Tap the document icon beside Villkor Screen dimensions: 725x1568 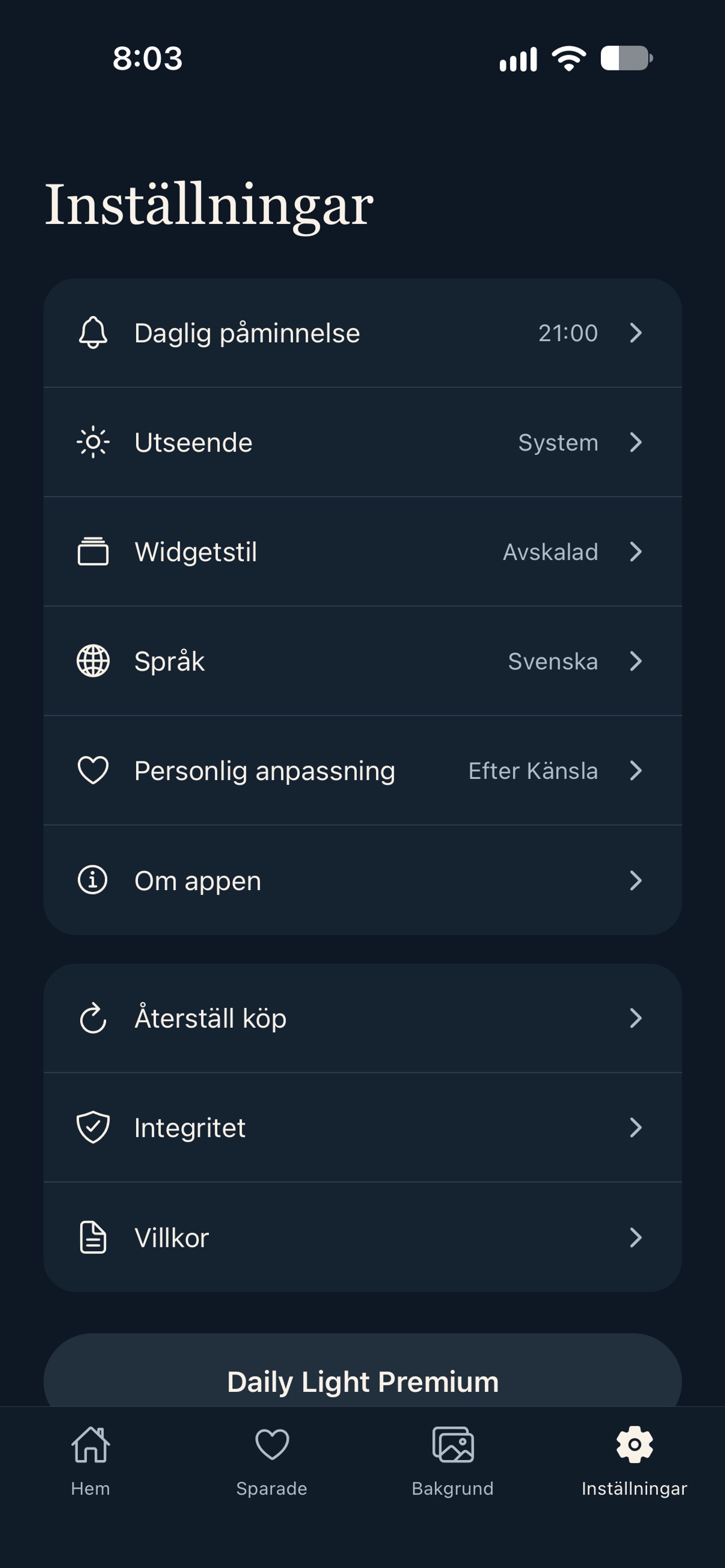(93, 1237)
